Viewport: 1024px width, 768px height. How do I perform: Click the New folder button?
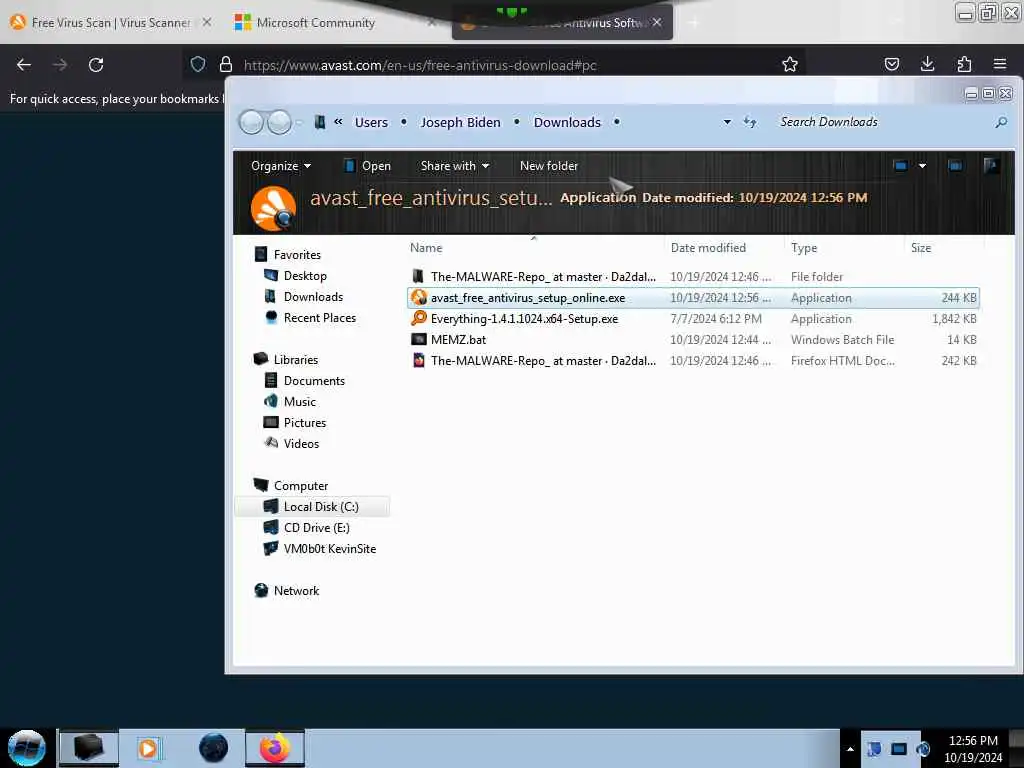click(x=549, y=166)
